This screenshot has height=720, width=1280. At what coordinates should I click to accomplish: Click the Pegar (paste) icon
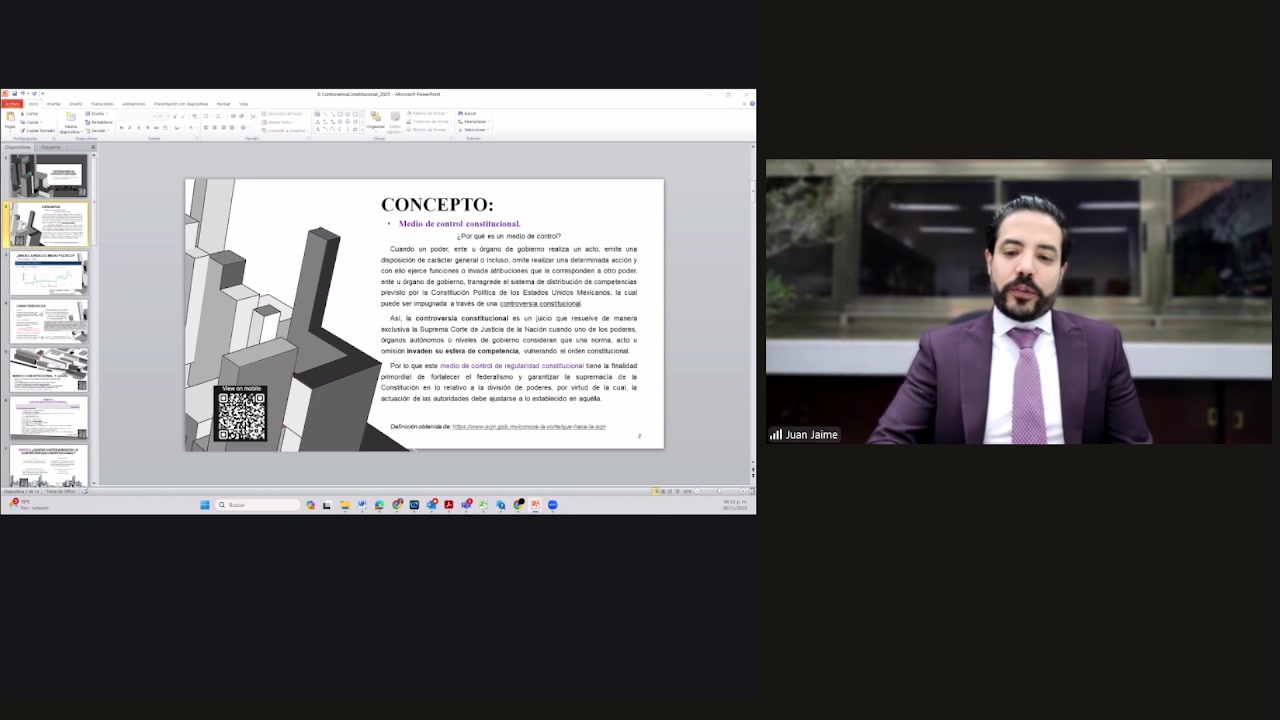pos(10,116)
